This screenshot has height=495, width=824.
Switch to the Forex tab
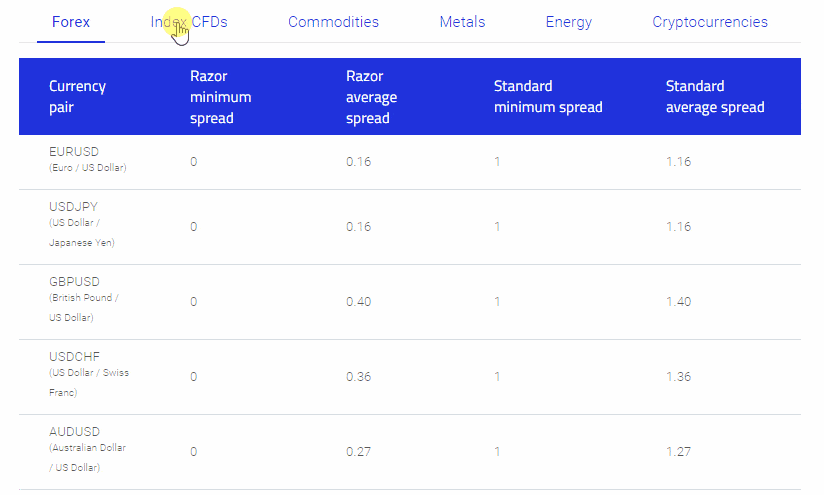pyautogui.click(x=71, y=22)
